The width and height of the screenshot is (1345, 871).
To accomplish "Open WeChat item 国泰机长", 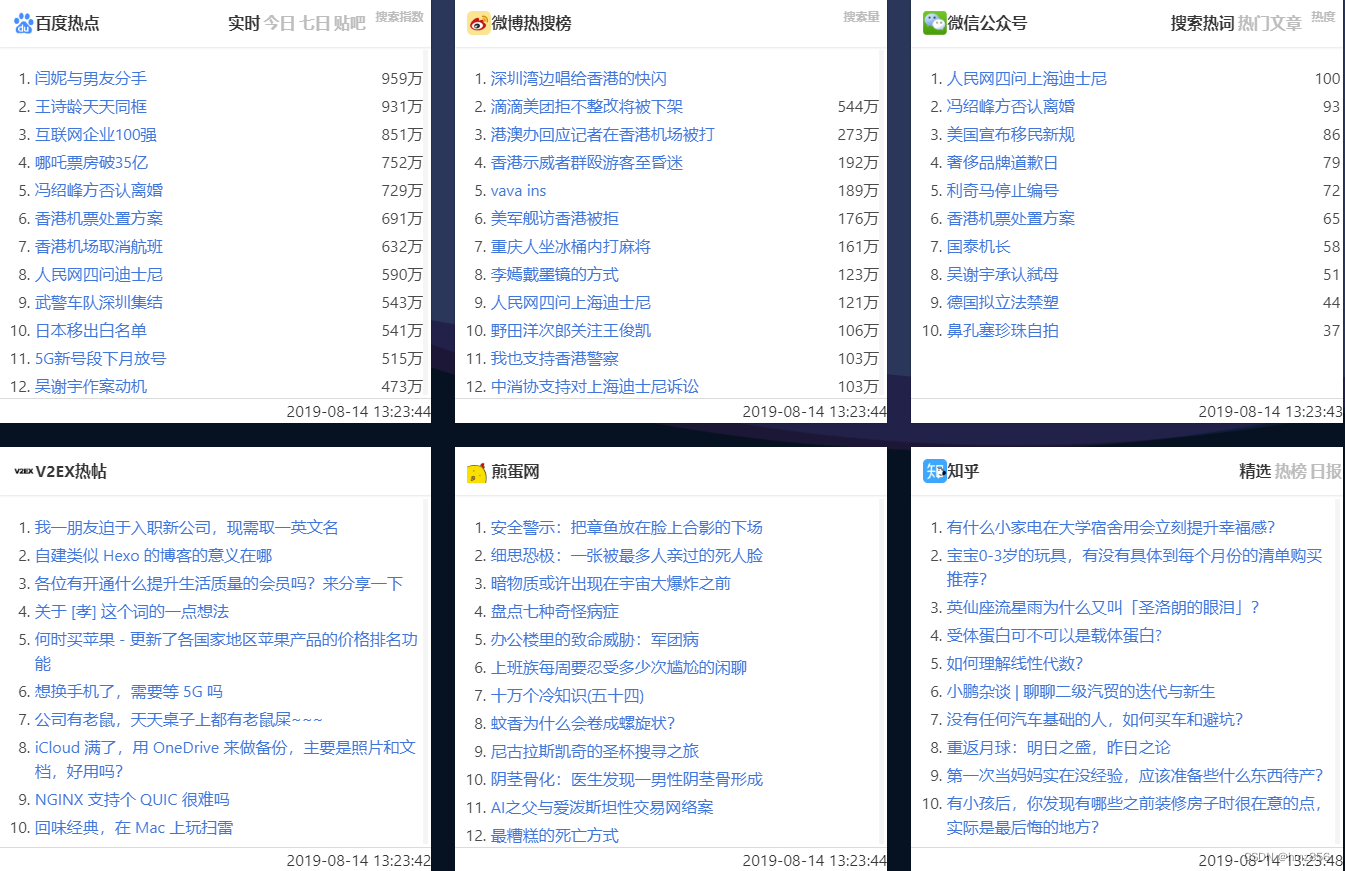I will (979, 246).
